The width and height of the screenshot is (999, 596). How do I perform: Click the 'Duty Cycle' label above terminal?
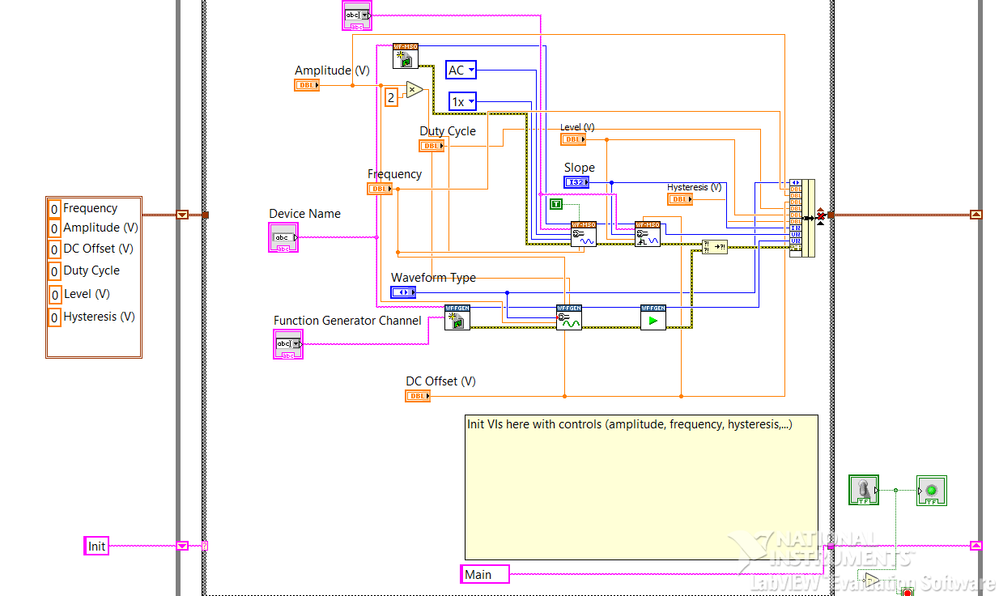[447, 131]
